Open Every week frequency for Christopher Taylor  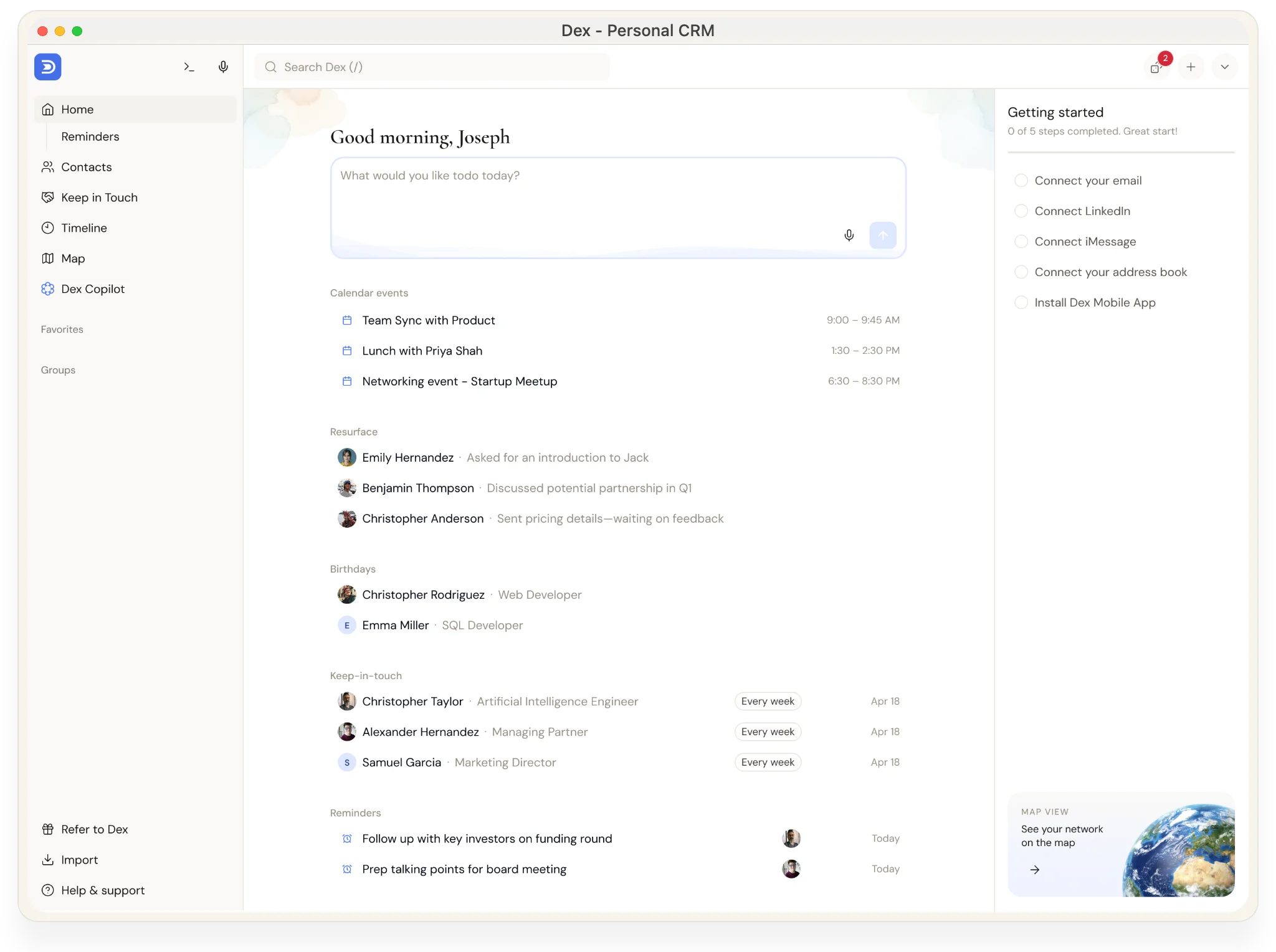(768, 701)
